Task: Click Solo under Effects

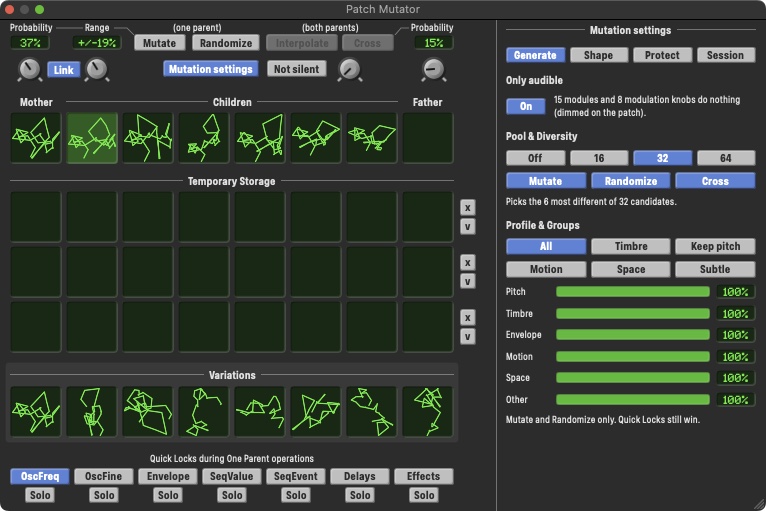Action: point(424,495)
